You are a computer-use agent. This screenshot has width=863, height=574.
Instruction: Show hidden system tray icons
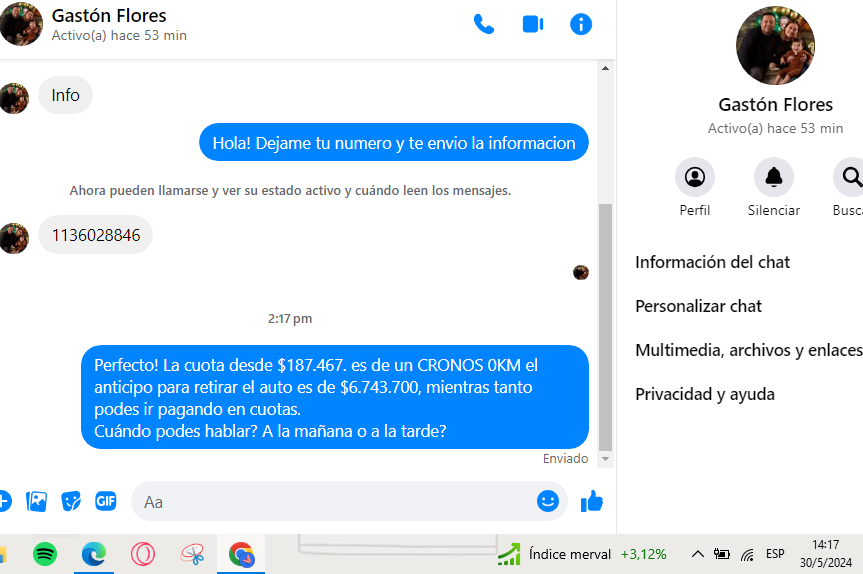pyautogui.click(x=697, y=554)
